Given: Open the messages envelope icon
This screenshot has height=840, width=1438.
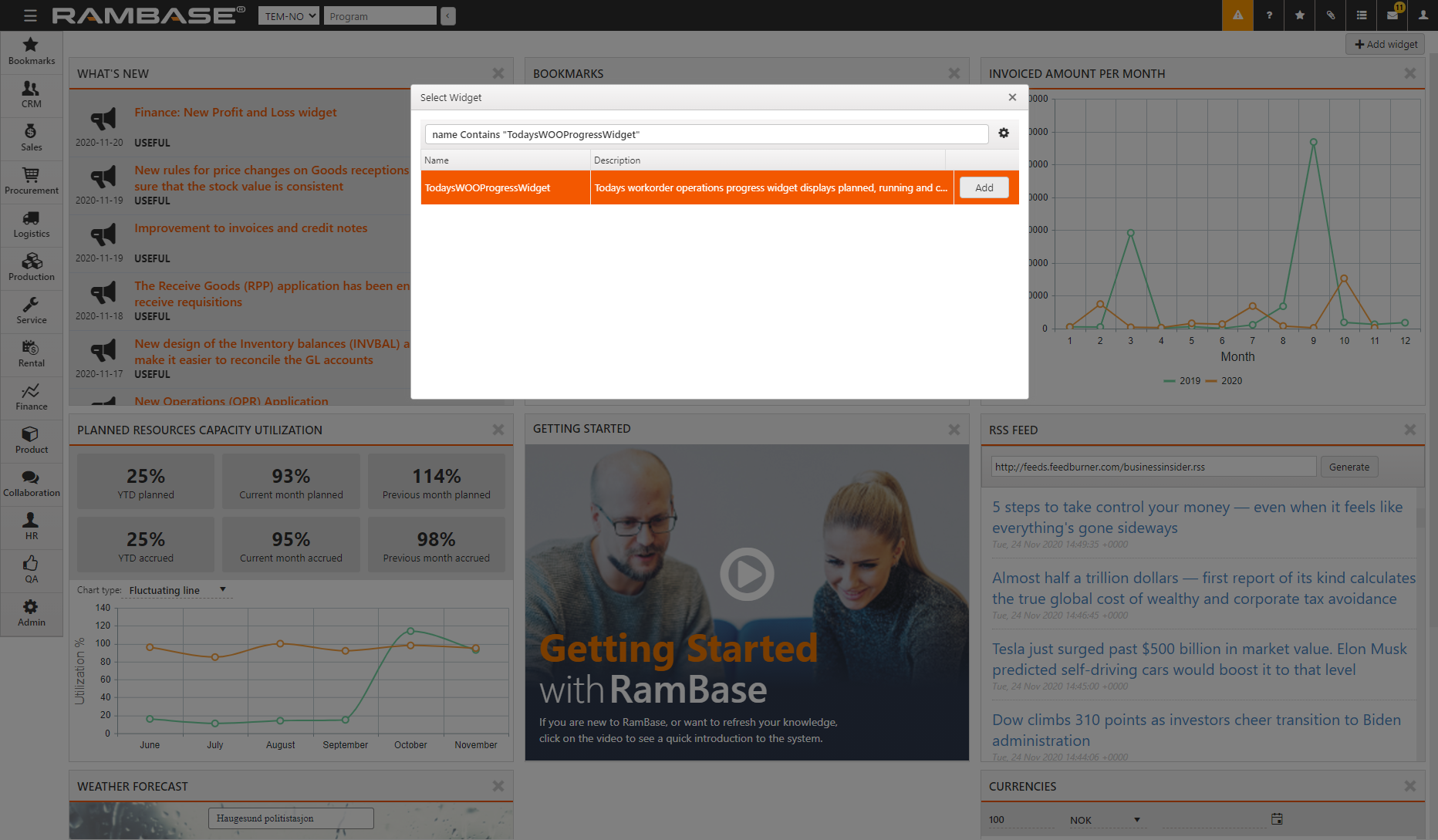Looking at the screenshot, I should point(1392,15).
